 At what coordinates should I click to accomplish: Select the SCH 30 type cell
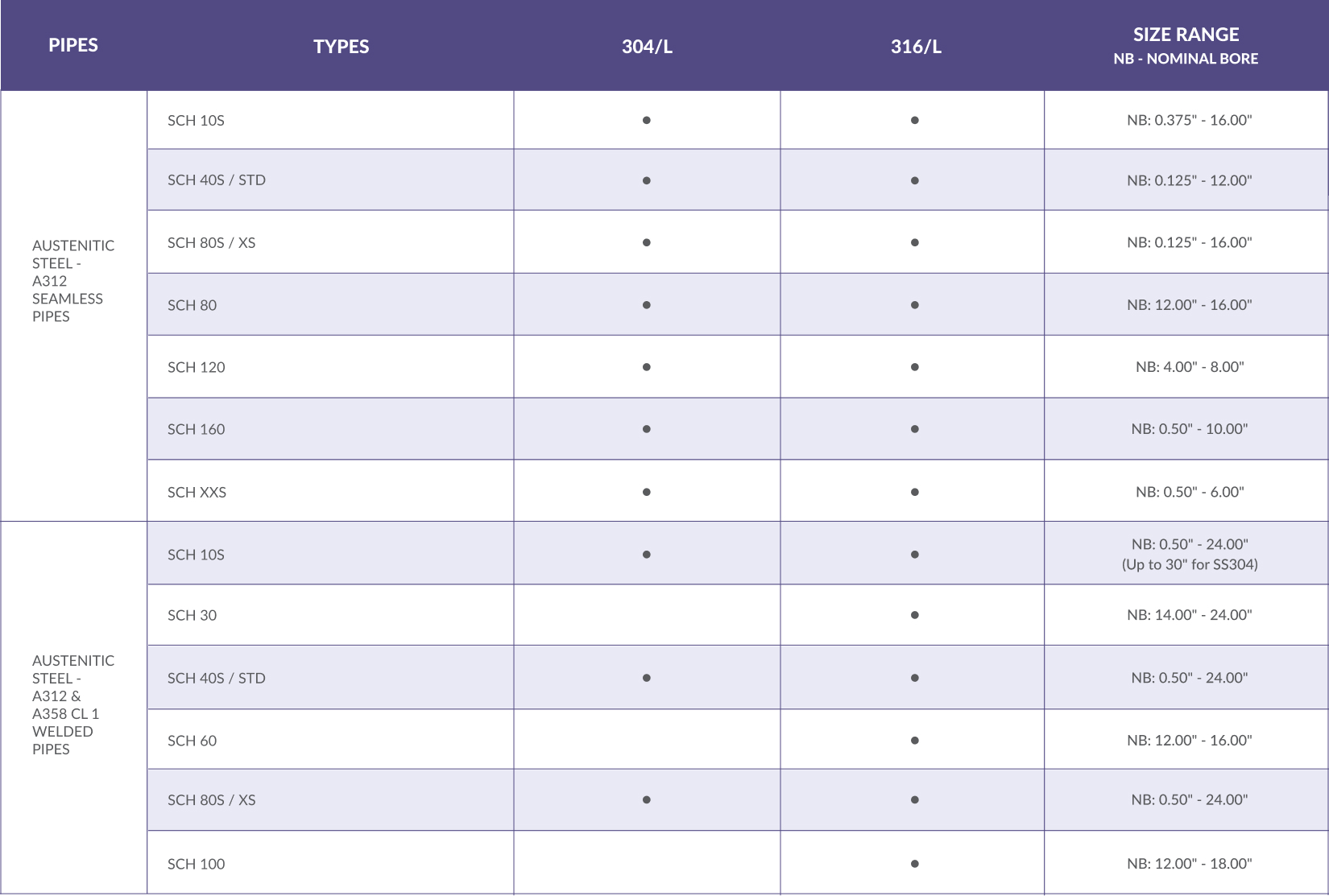(193, 615)
